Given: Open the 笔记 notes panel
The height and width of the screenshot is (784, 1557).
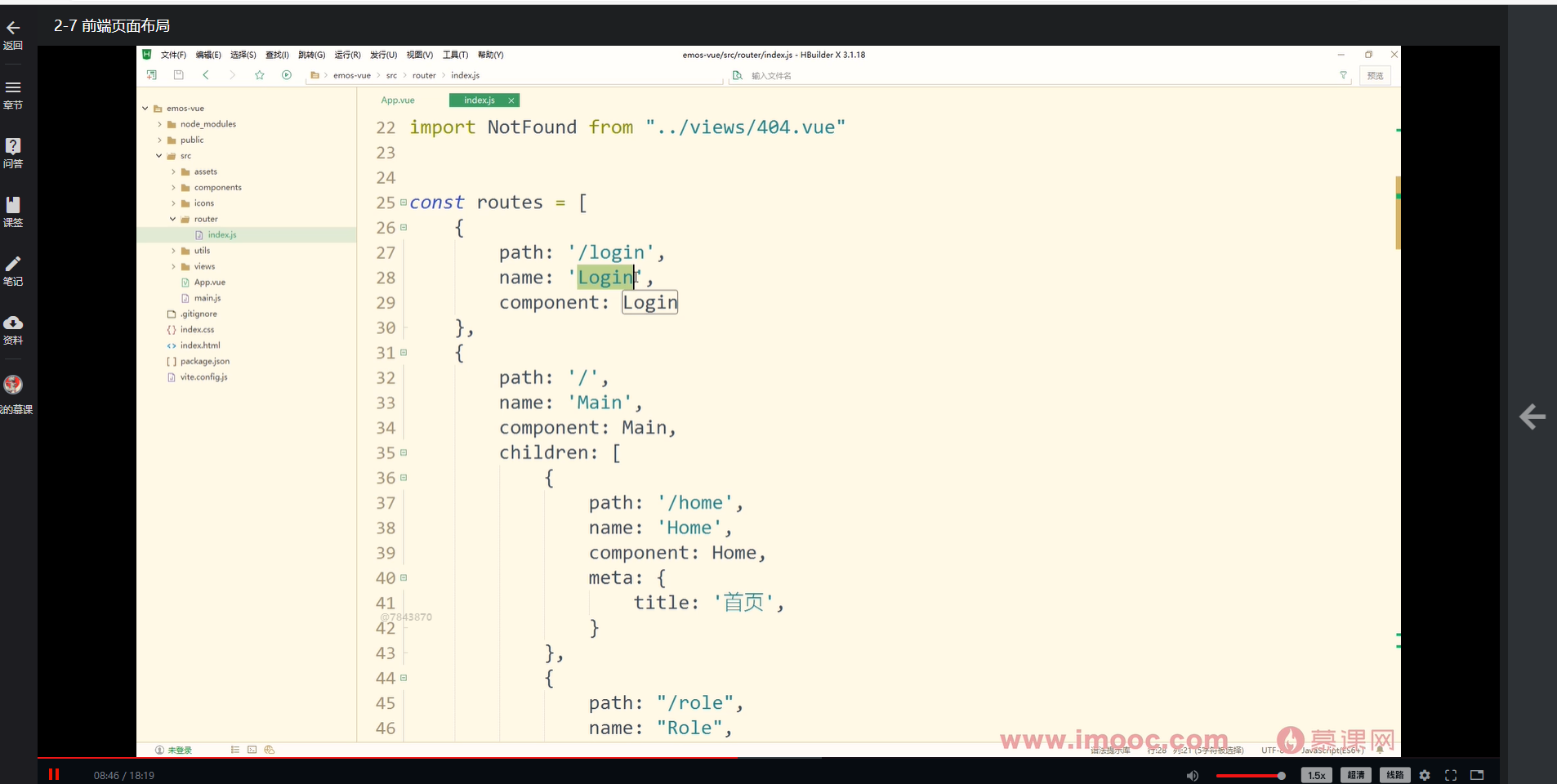Looking at the screenshot, I should (x=13, y=270).
